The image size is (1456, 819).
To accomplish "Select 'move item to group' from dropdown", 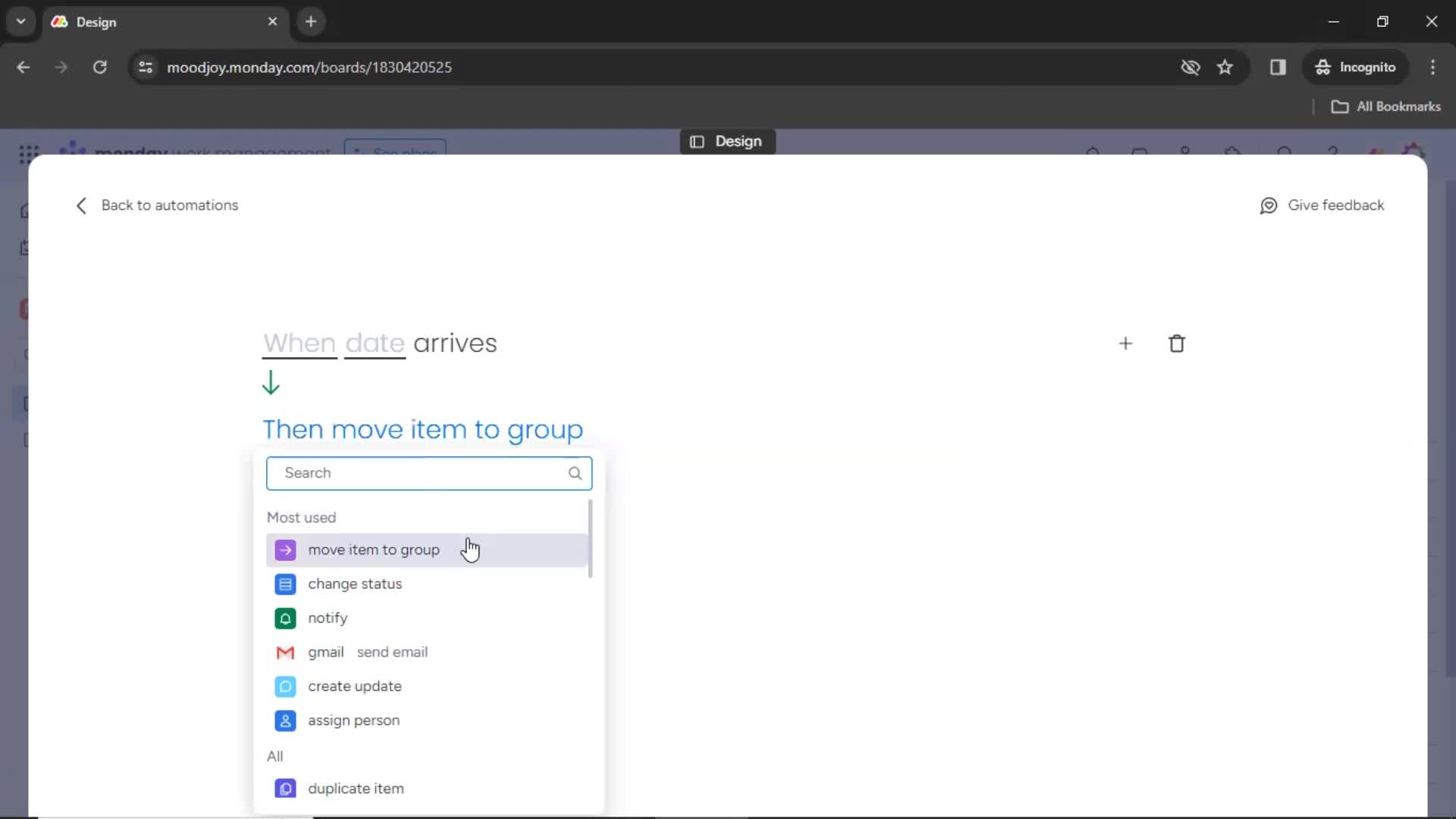I will coord(374,549).
